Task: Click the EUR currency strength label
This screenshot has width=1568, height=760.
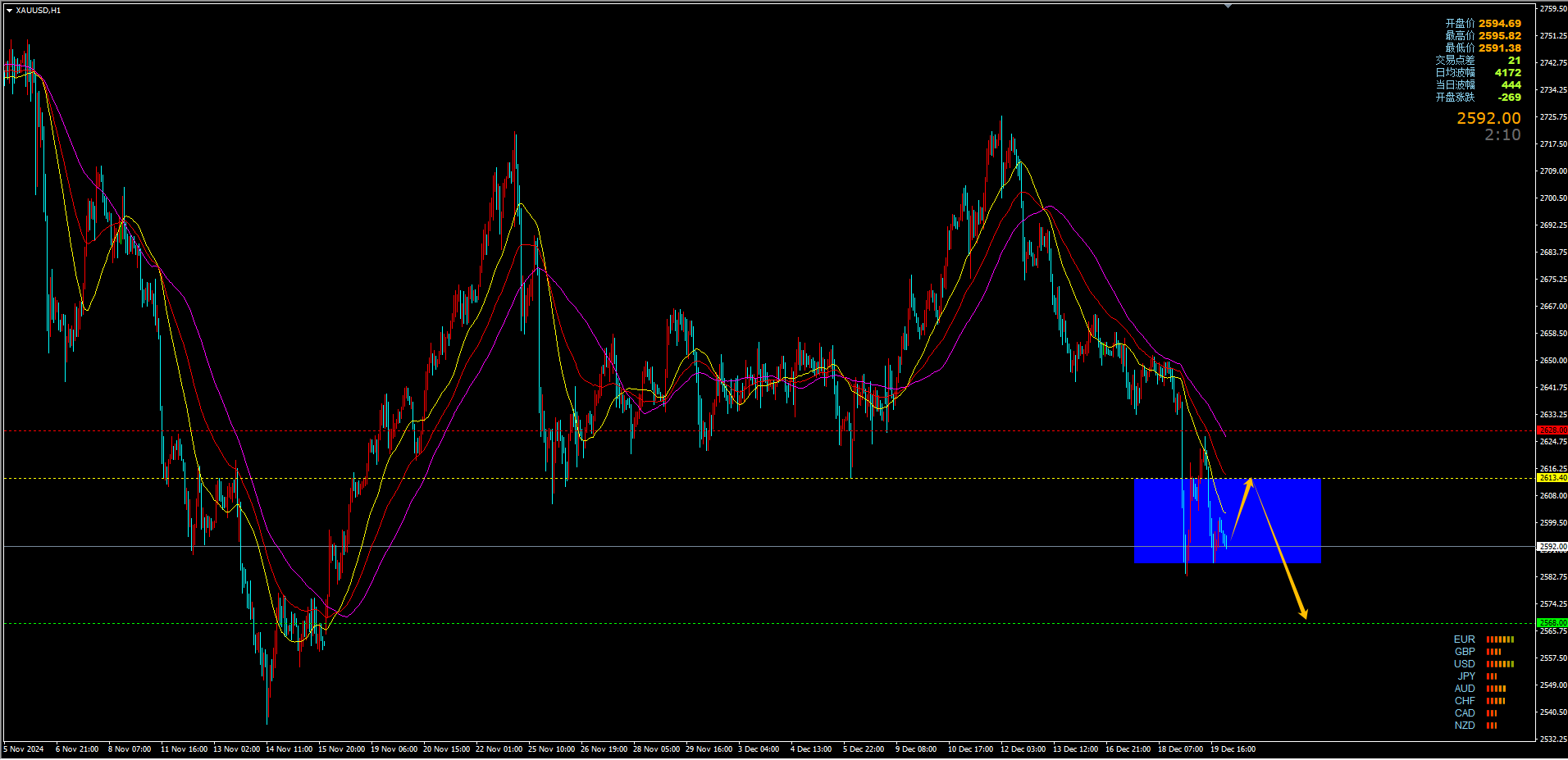Action: [1464, 639]
